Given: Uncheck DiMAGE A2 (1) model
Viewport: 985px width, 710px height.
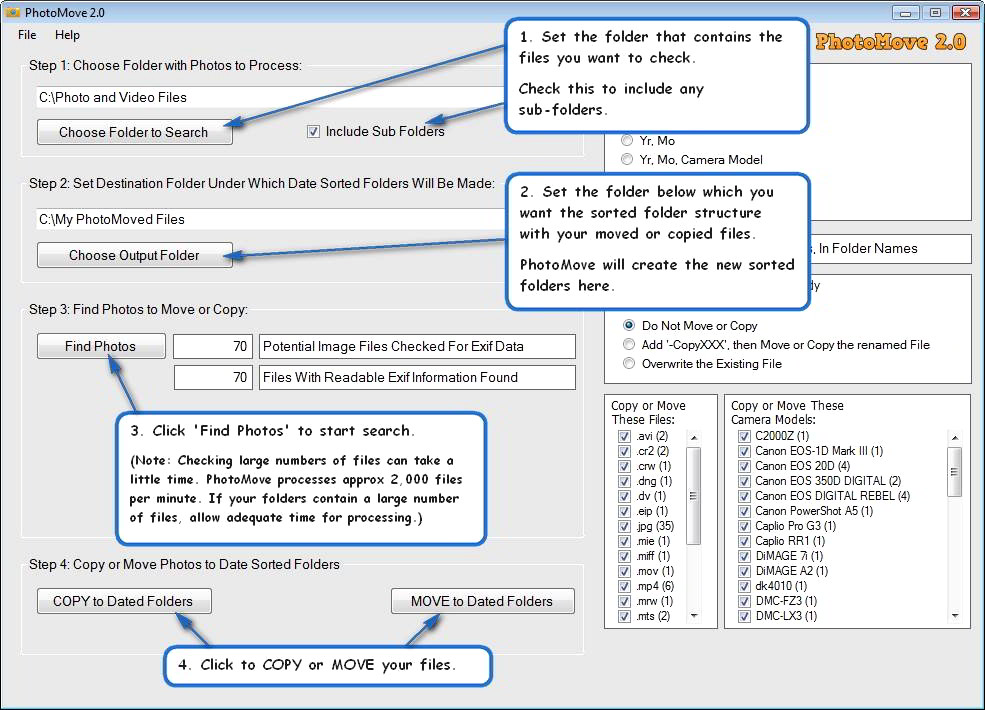Looking at the screenshot, I should point(744,571).
